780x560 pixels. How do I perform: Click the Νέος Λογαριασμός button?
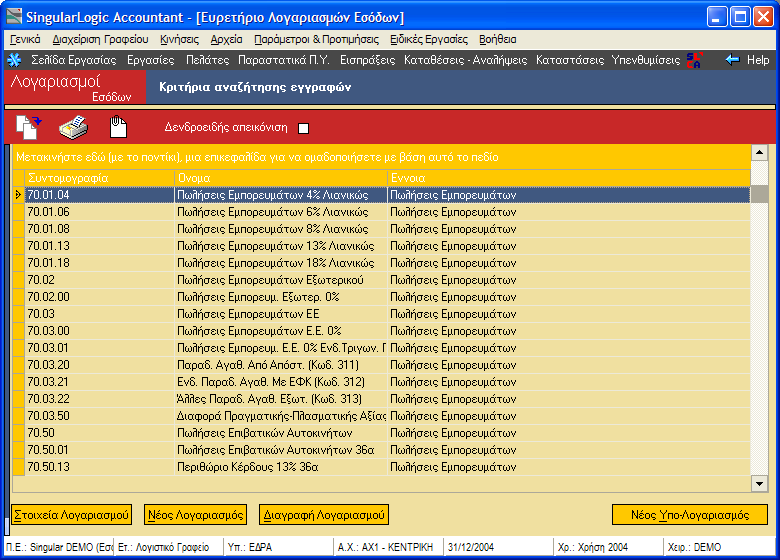pos(196,515)
